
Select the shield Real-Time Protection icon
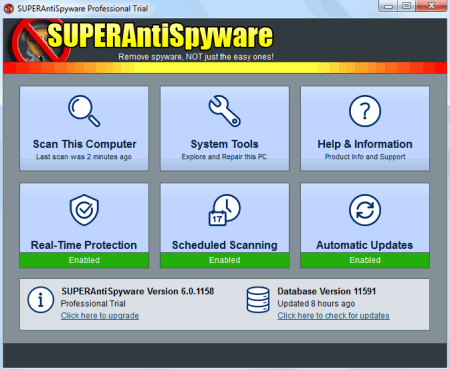(x=84, y=210)
